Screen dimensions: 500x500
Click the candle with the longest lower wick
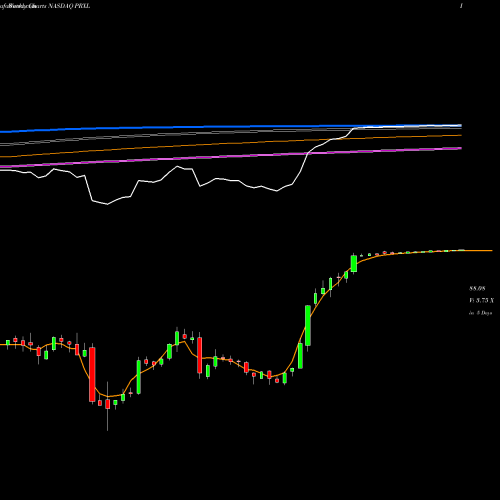[108, 406]
